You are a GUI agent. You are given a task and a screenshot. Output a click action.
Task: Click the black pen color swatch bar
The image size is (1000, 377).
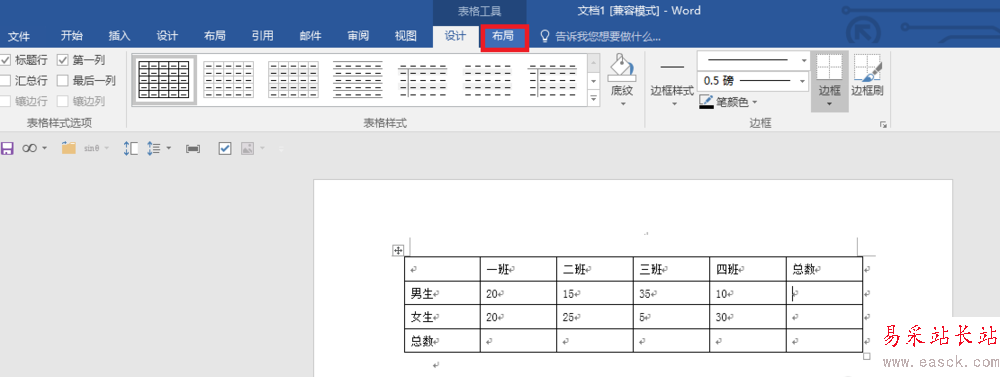click(706, 107)
